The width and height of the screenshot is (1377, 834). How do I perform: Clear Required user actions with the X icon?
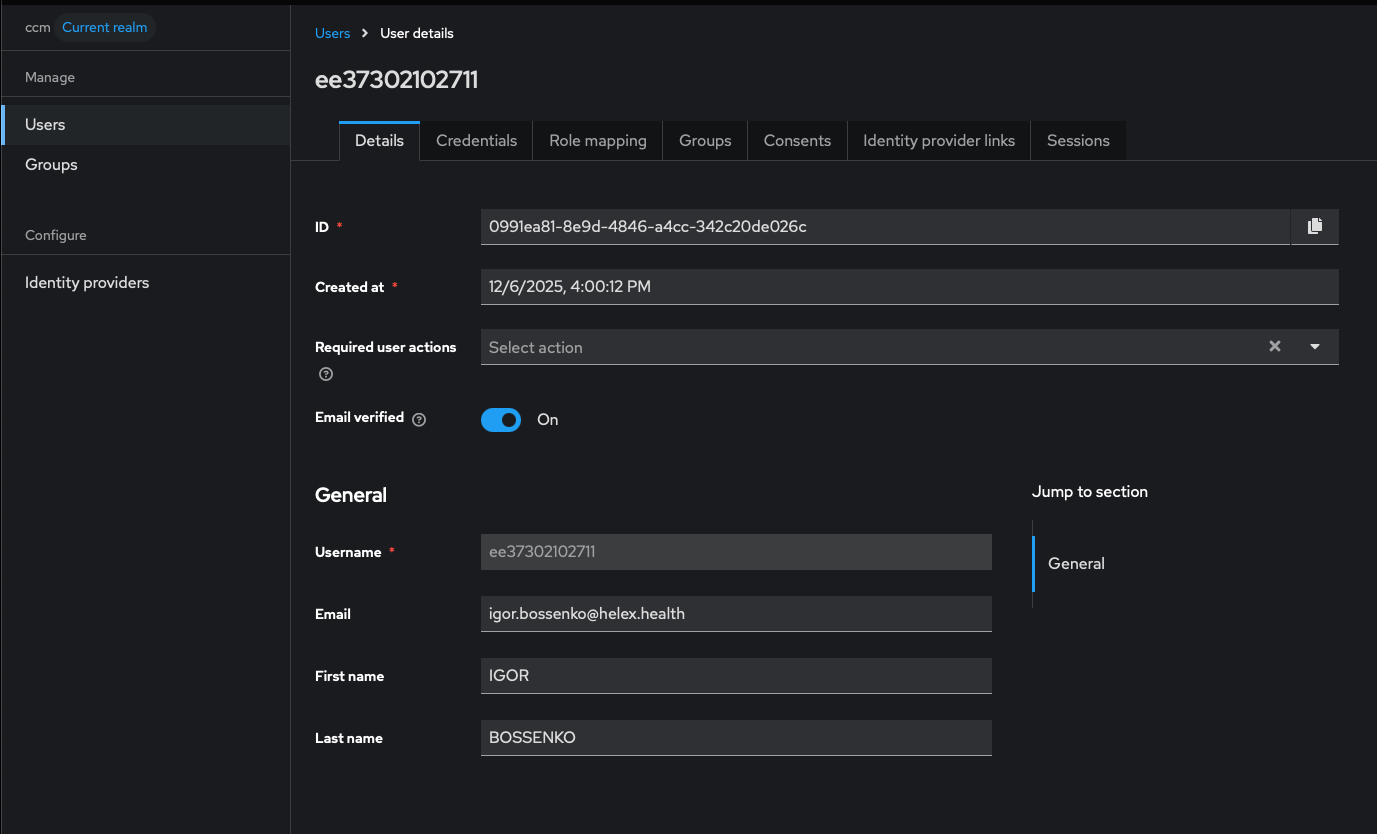pyautogui.click(x=1275, y=346)
